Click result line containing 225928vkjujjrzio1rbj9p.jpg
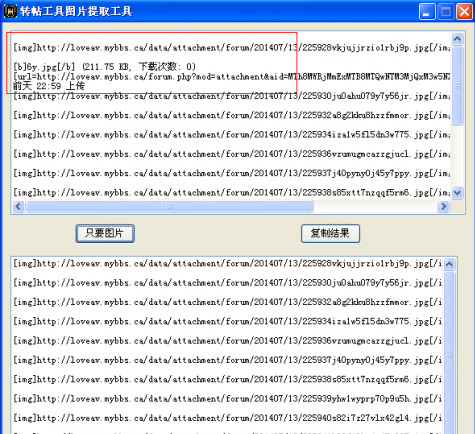Viewport: 475px width, 434px height. coord(227,264)
